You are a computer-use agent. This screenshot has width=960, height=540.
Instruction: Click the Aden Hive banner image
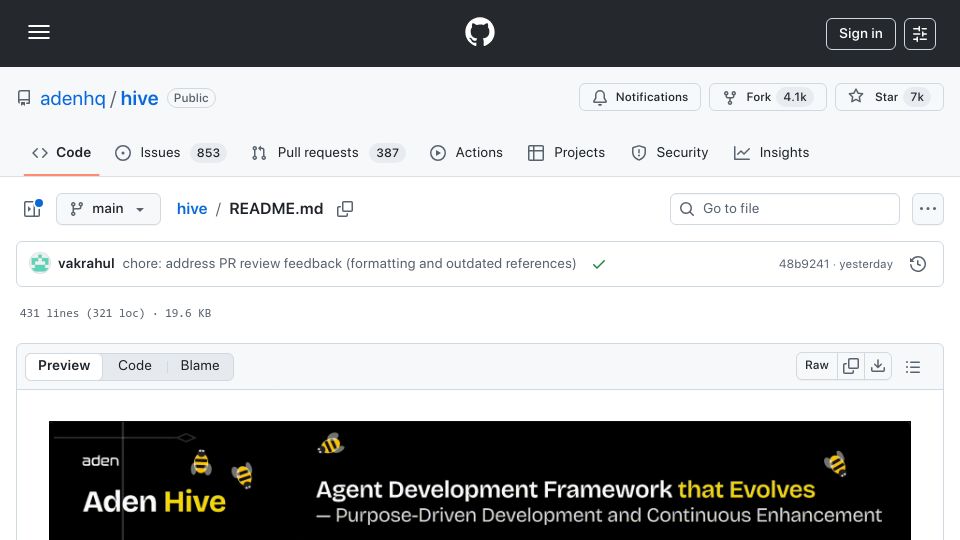pos(479,480)
